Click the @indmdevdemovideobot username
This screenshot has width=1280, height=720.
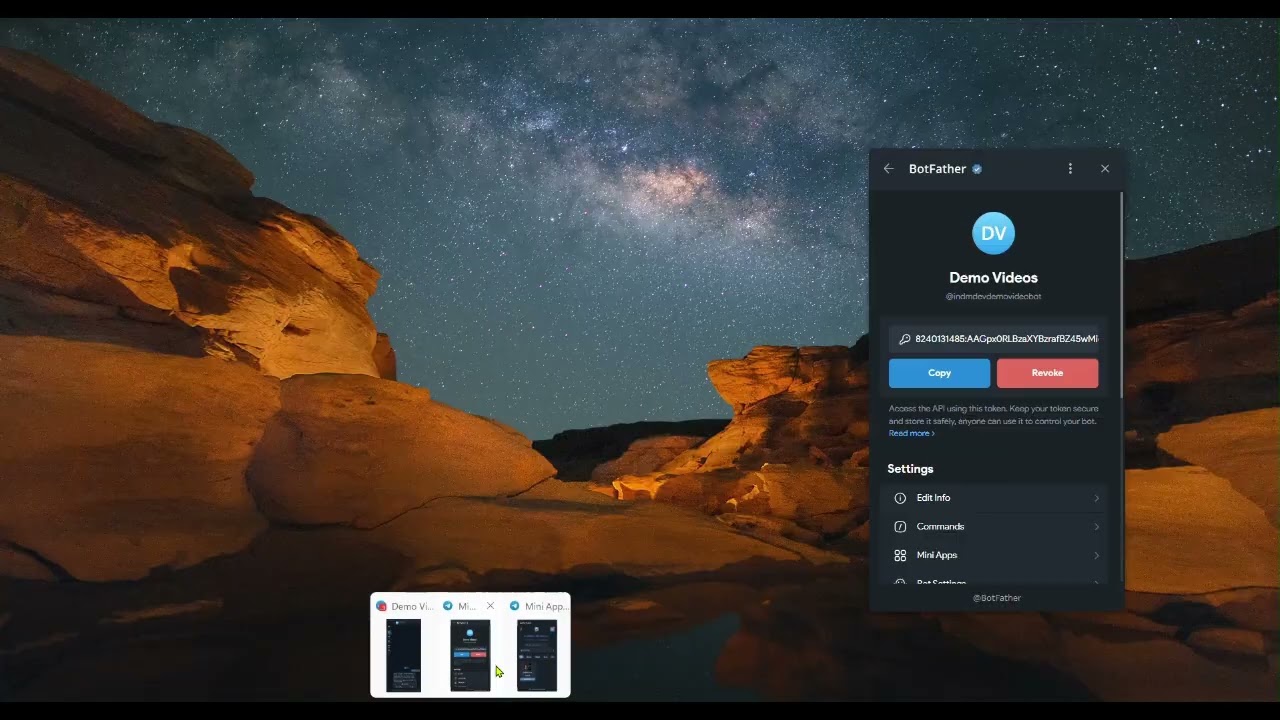(x=993, y=297)
